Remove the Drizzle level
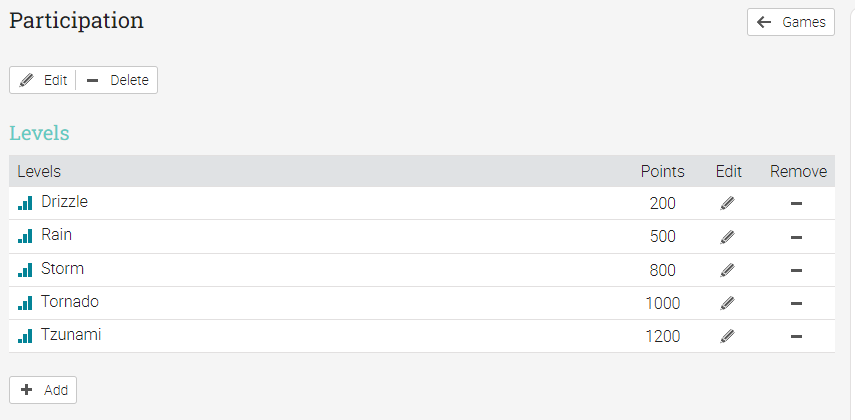 797,204
